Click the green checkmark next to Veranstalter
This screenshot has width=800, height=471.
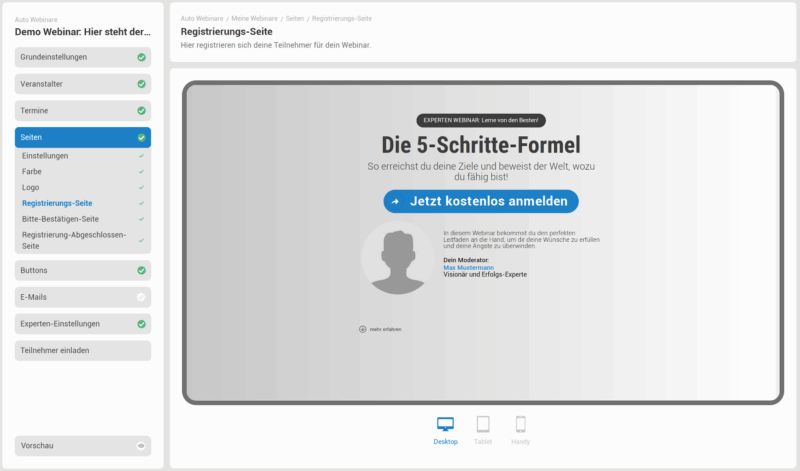(x=141, y=84)
